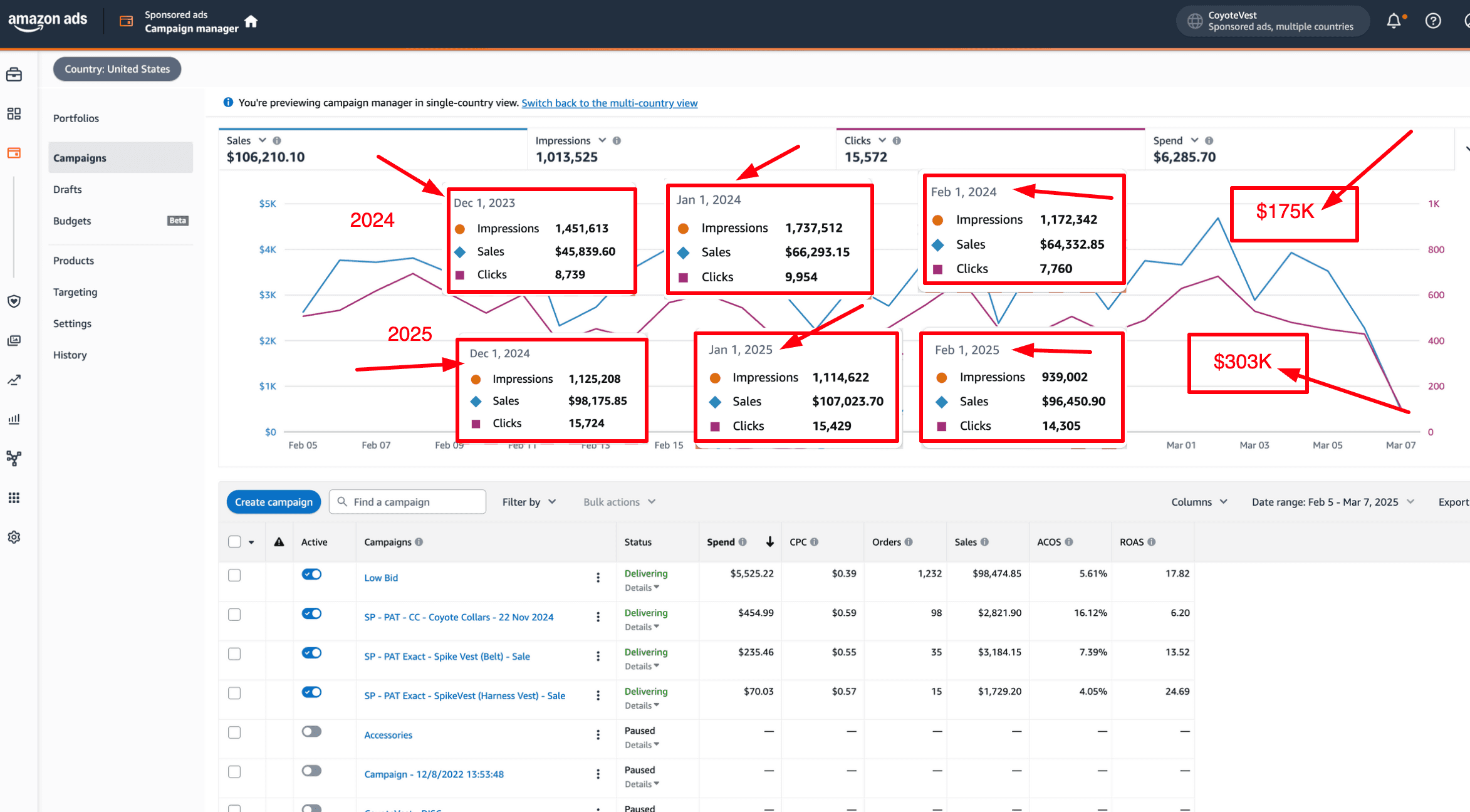
Task: Open the apps grid icon in sidebar
Action: (x=14, y=497)
